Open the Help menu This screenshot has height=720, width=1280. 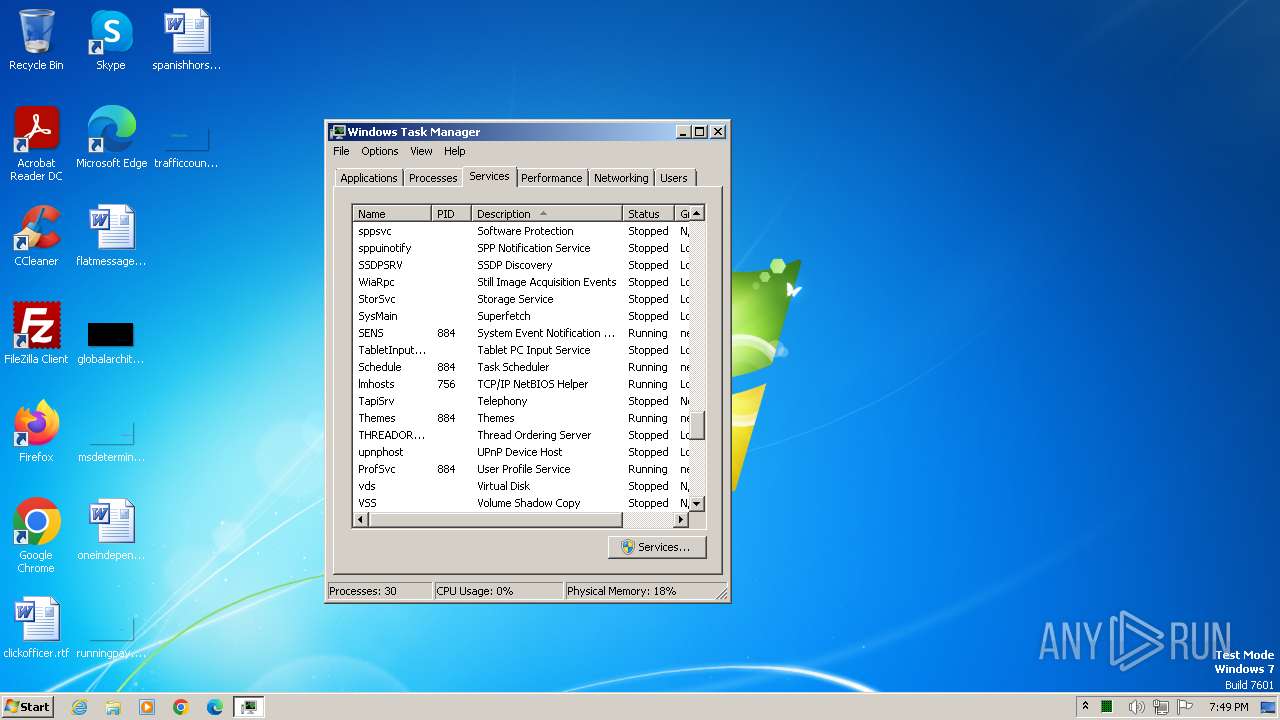(x=455, y=151)
